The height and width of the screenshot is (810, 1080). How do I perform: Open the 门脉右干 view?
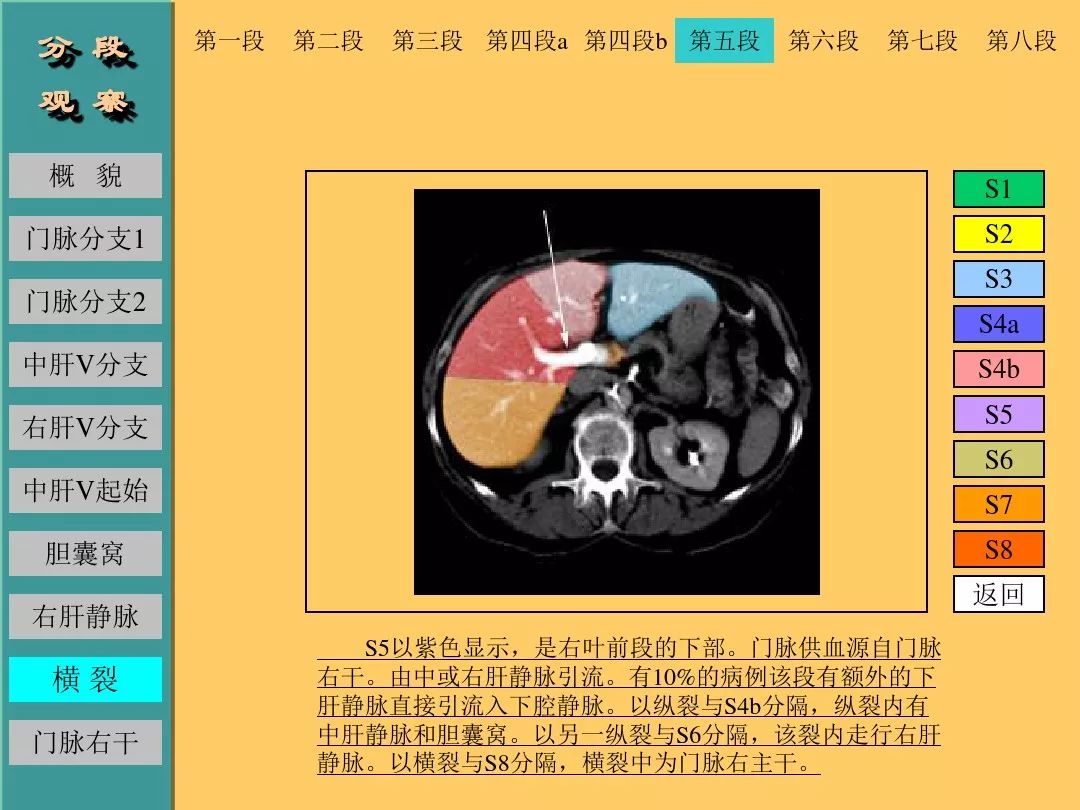(85, 743)
